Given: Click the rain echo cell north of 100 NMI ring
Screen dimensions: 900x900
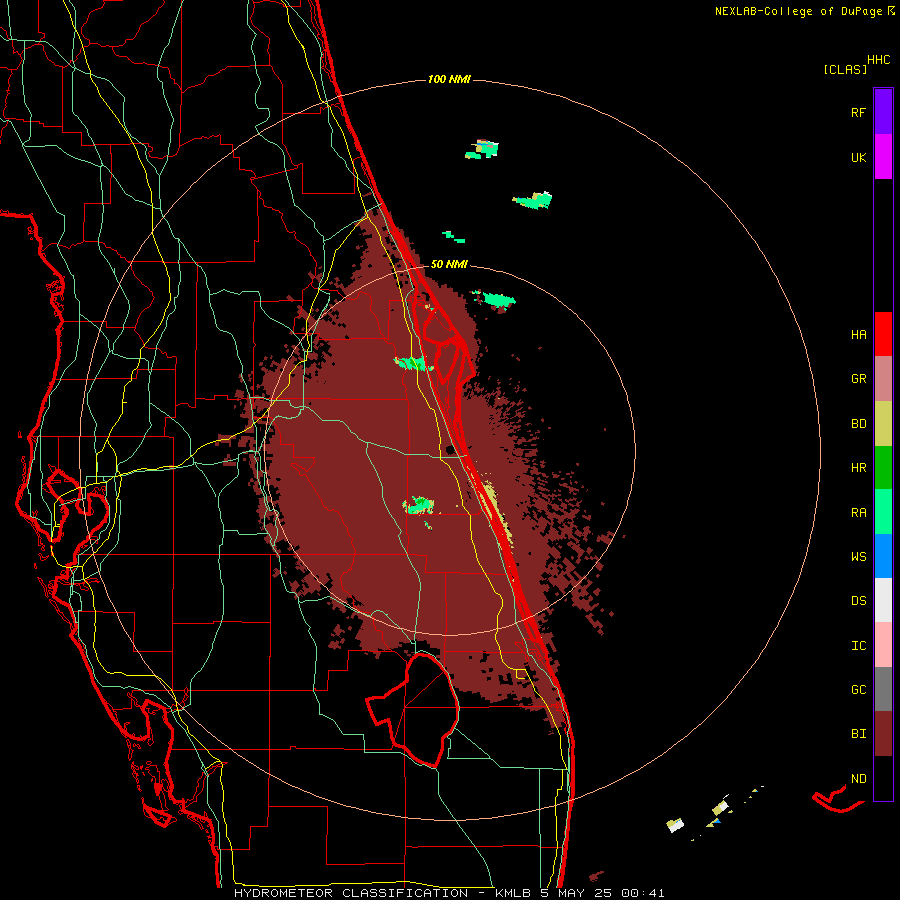Looking at the screenshot, I should [x=482, y=149].
